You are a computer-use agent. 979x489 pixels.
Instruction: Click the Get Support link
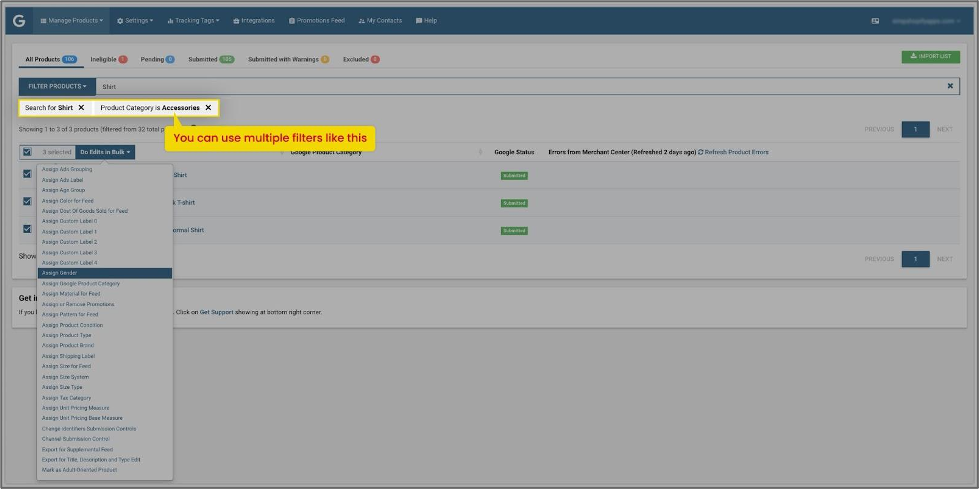[217, 312]
